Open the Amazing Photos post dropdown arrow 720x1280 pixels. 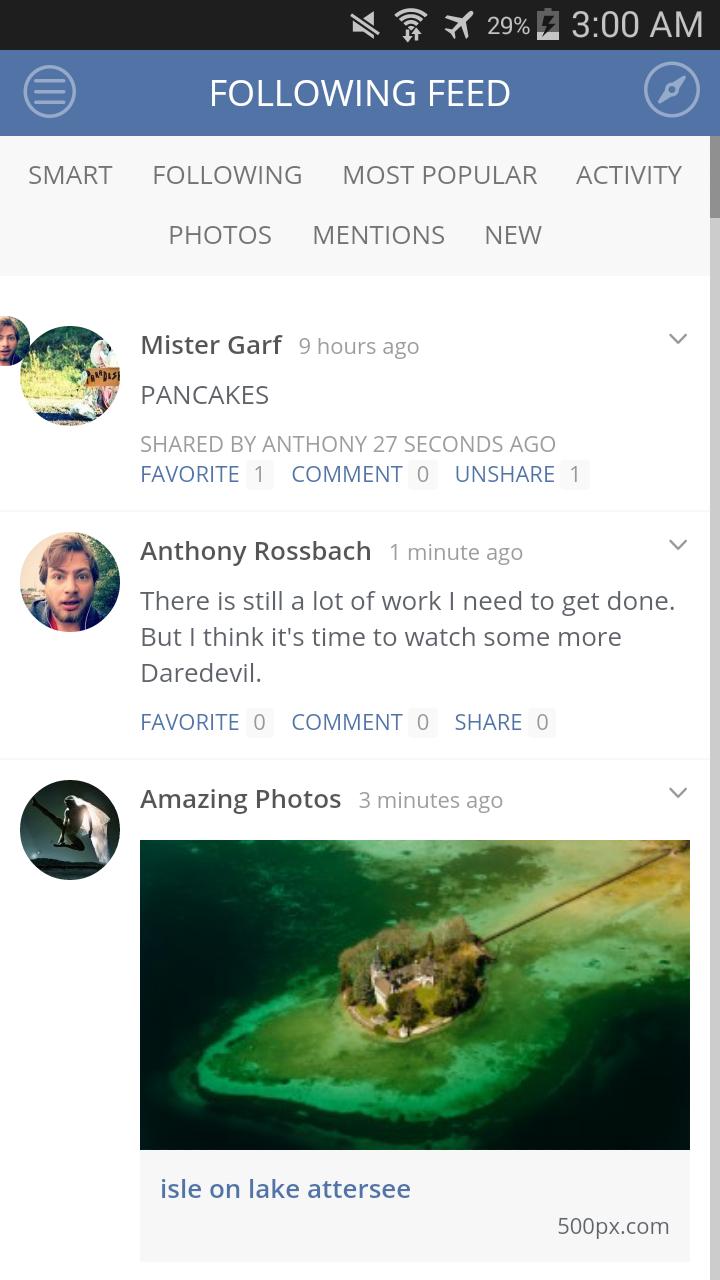pyautogui.click(x=678, y=792)
